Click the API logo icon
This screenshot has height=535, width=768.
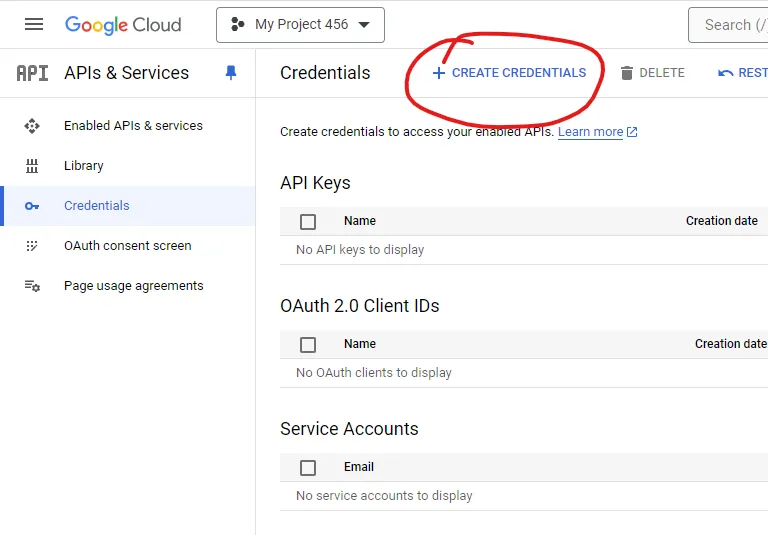(32, 73)
